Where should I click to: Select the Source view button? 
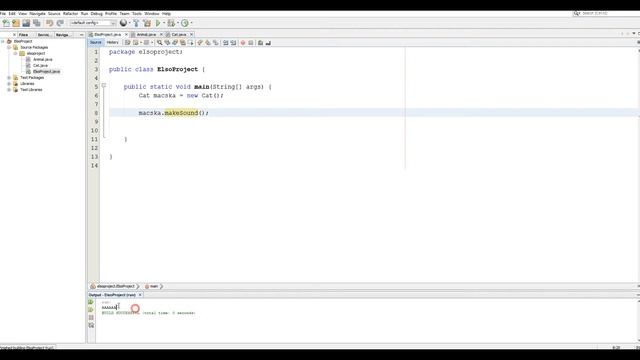click(96, 42)
